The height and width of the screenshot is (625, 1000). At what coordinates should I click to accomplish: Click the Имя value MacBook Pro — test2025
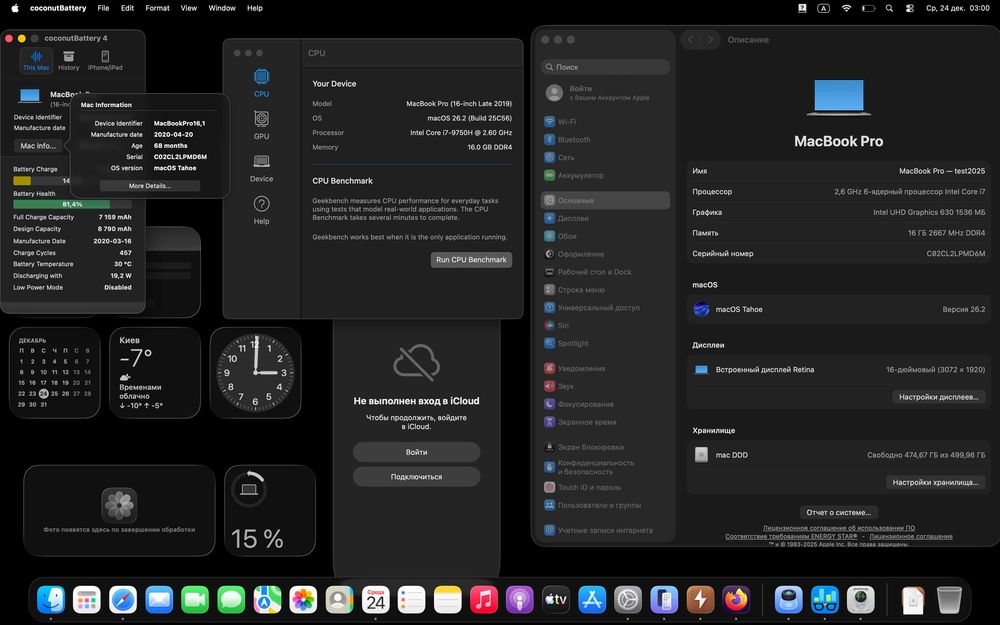coord(941,171)
